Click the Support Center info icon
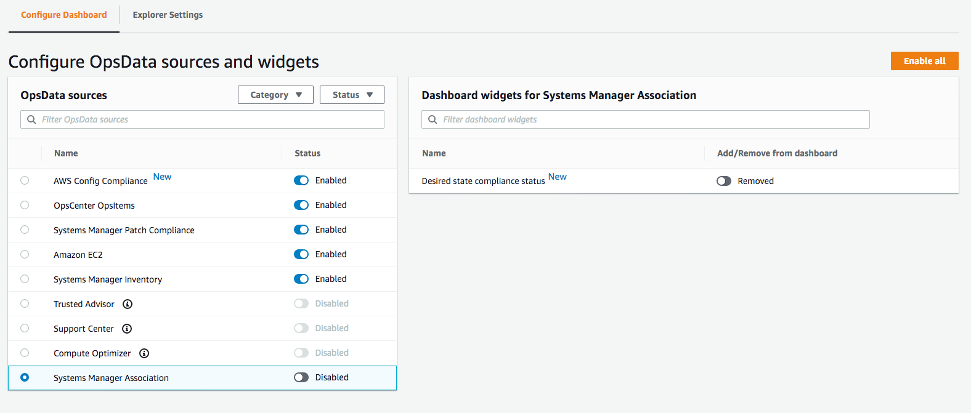The image size is (972, 414). point(126,328)
